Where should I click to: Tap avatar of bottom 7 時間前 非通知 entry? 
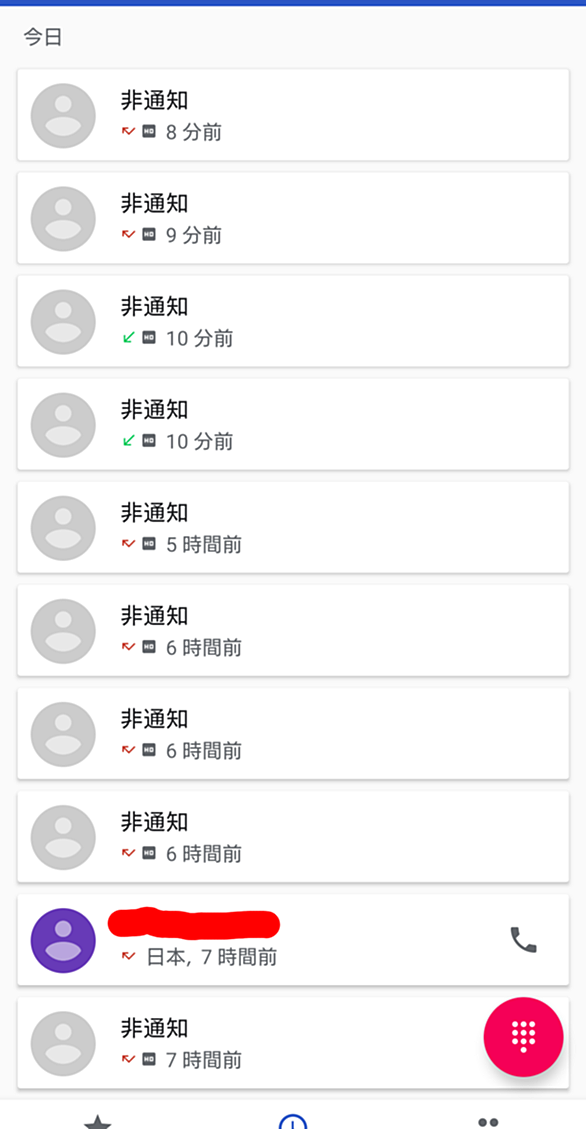coord(63,1044)
